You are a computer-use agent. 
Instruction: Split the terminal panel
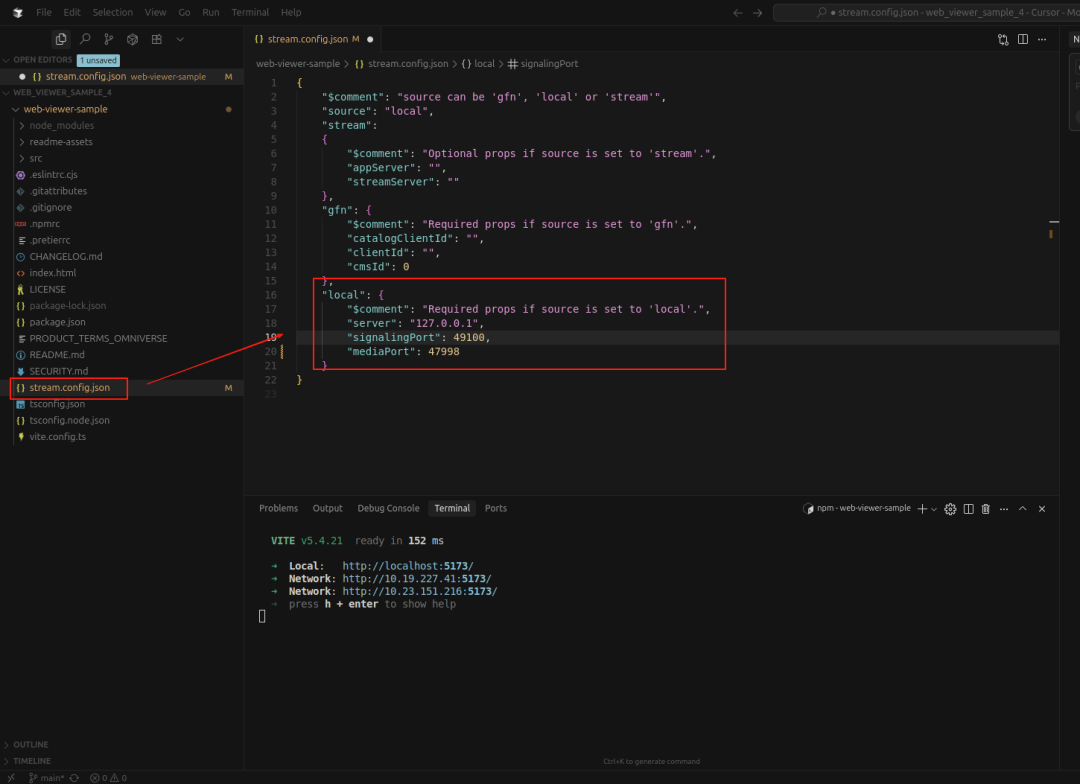coord(968,508)
